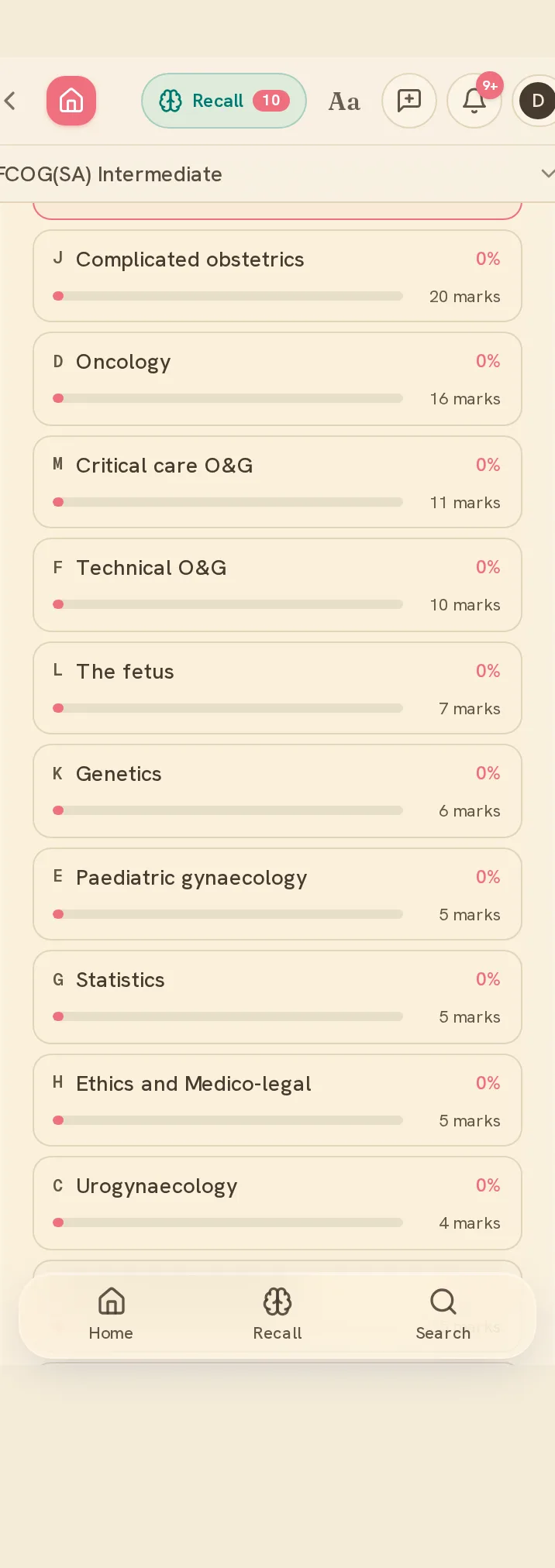The height and width of the screenshot is (1568, 555).
Task: Select the Oncology topic card
Action: click(277, 379)
